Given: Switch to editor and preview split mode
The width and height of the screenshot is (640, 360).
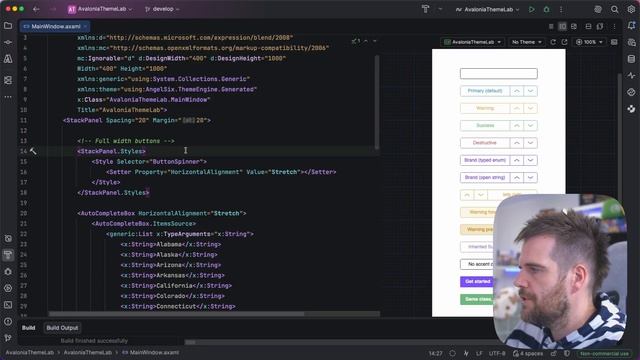Looking at the screenshot, I should [562, 27].
